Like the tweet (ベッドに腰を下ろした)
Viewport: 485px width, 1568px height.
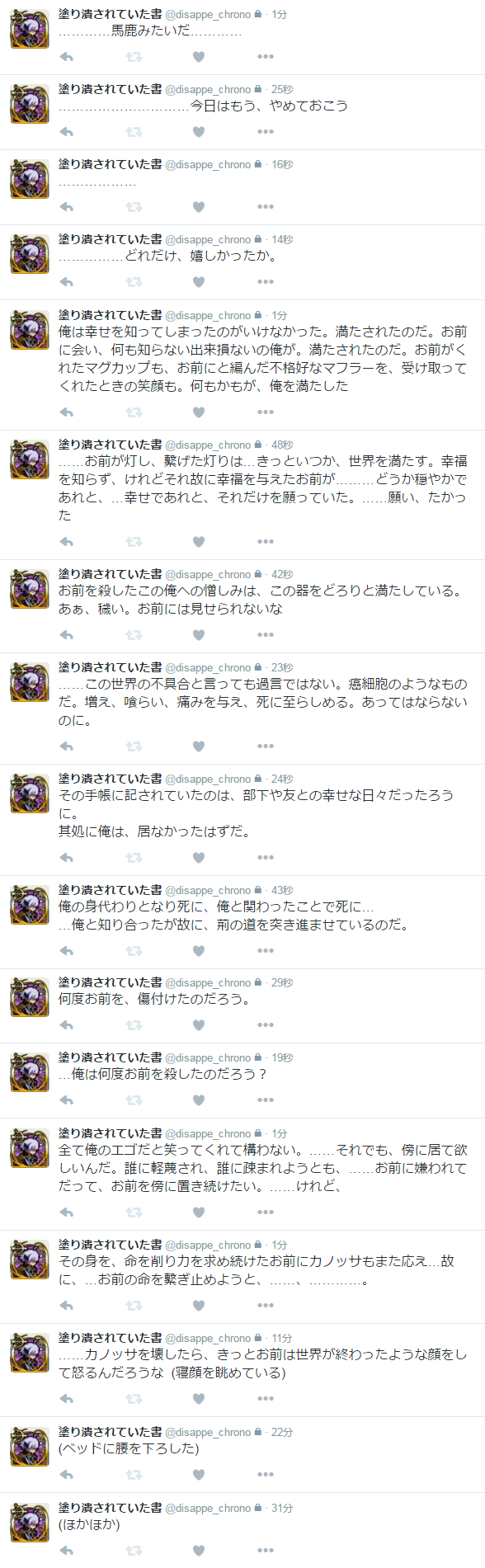click(199, 1474)
